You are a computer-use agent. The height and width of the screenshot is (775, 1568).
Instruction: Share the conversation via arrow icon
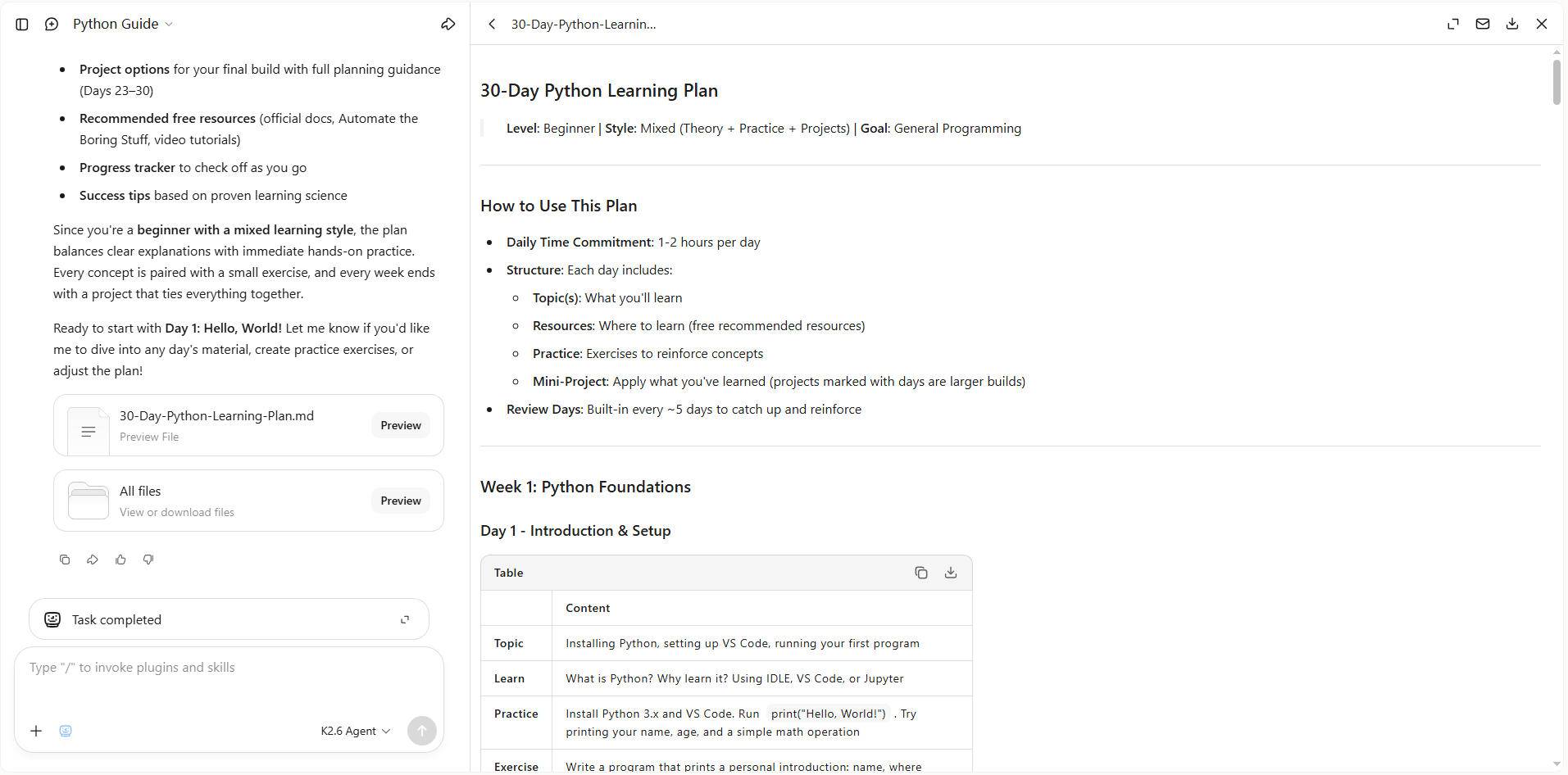pyautogui.click(x=448, y=25)
